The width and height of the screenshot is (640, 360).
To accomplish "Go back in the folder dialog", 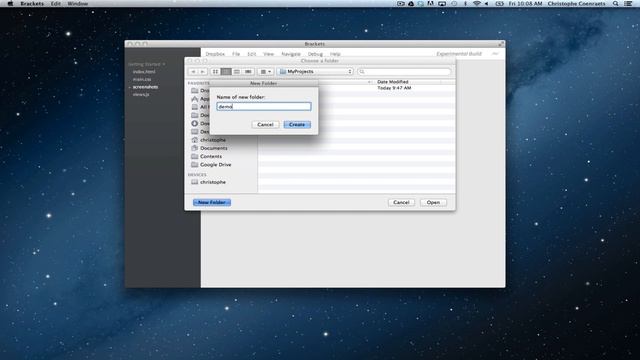I will coord(193,72).
